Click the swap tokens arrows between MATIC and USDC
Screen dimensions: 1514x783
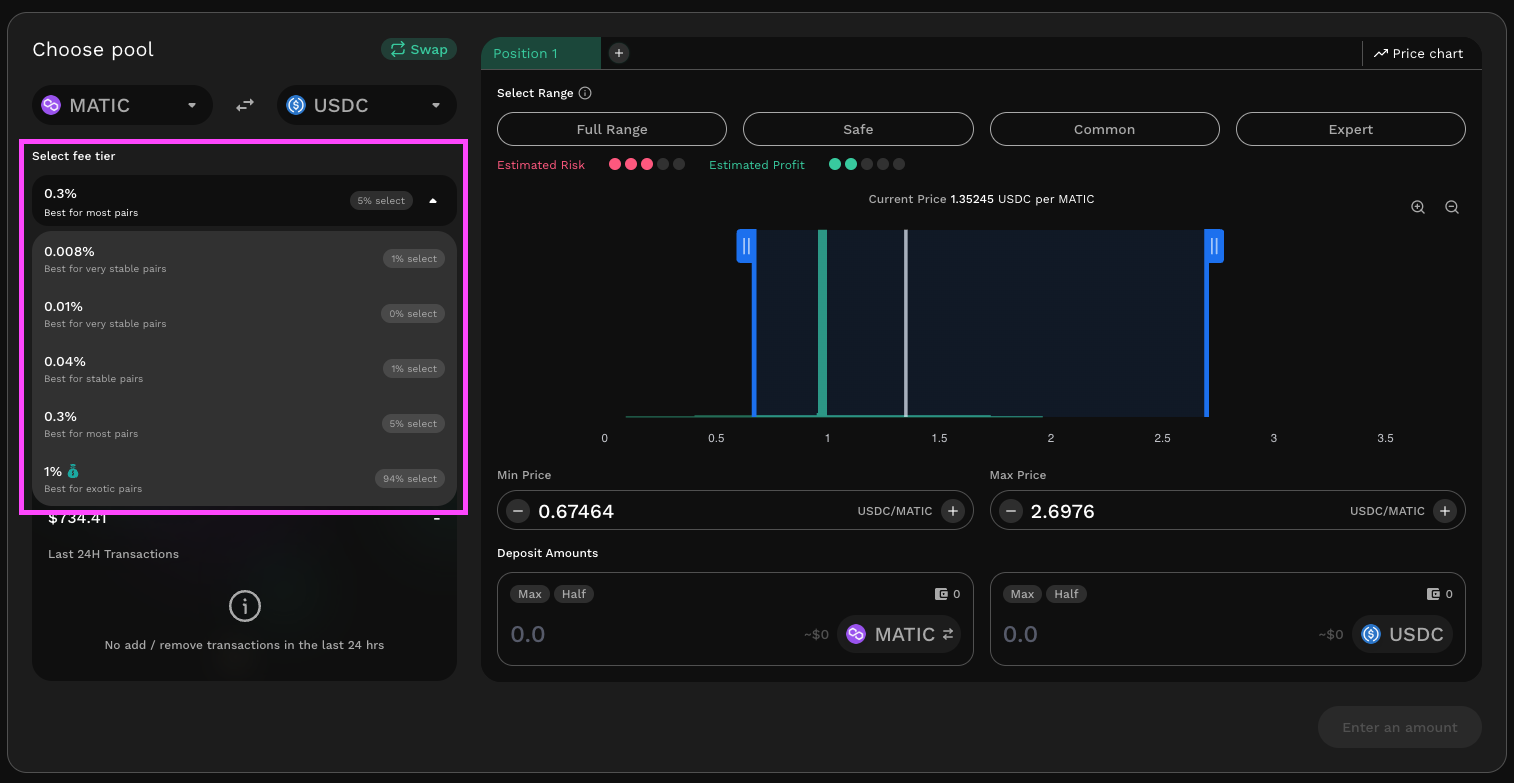245,105
